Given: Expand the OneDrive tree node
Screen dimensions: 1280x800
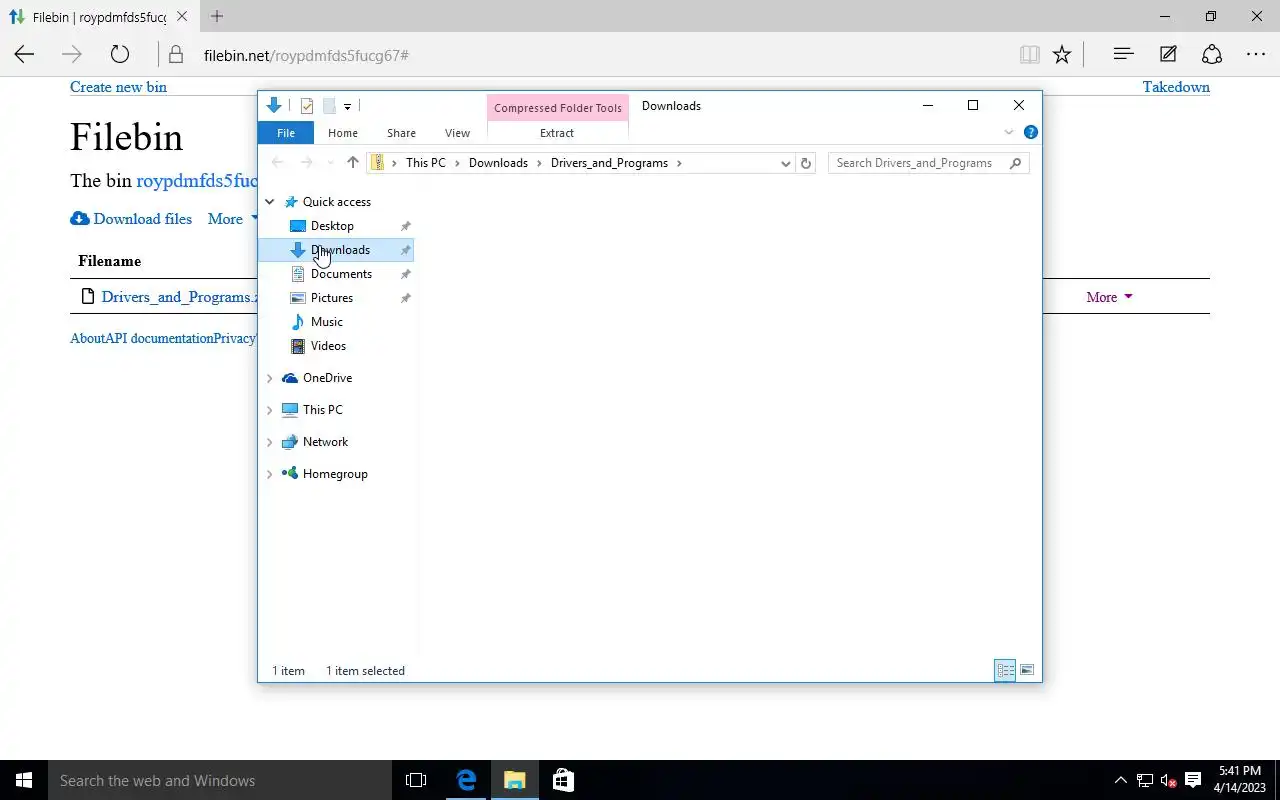Looking at the screenshot, I should point(269,378).
